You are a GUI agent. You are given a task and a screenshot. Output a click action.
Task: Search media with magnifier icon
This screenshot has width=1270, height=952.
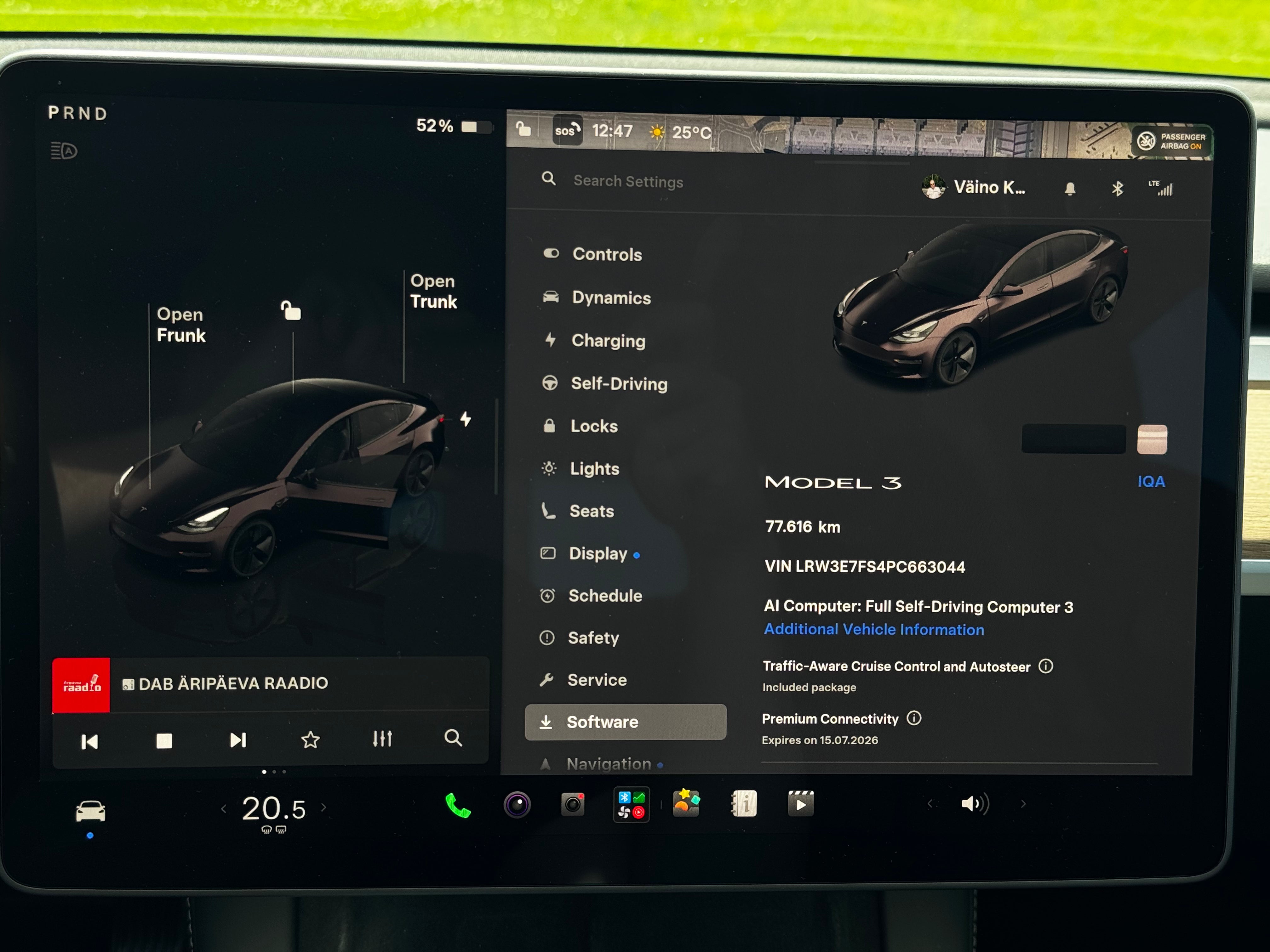click(x=453, y=737)
